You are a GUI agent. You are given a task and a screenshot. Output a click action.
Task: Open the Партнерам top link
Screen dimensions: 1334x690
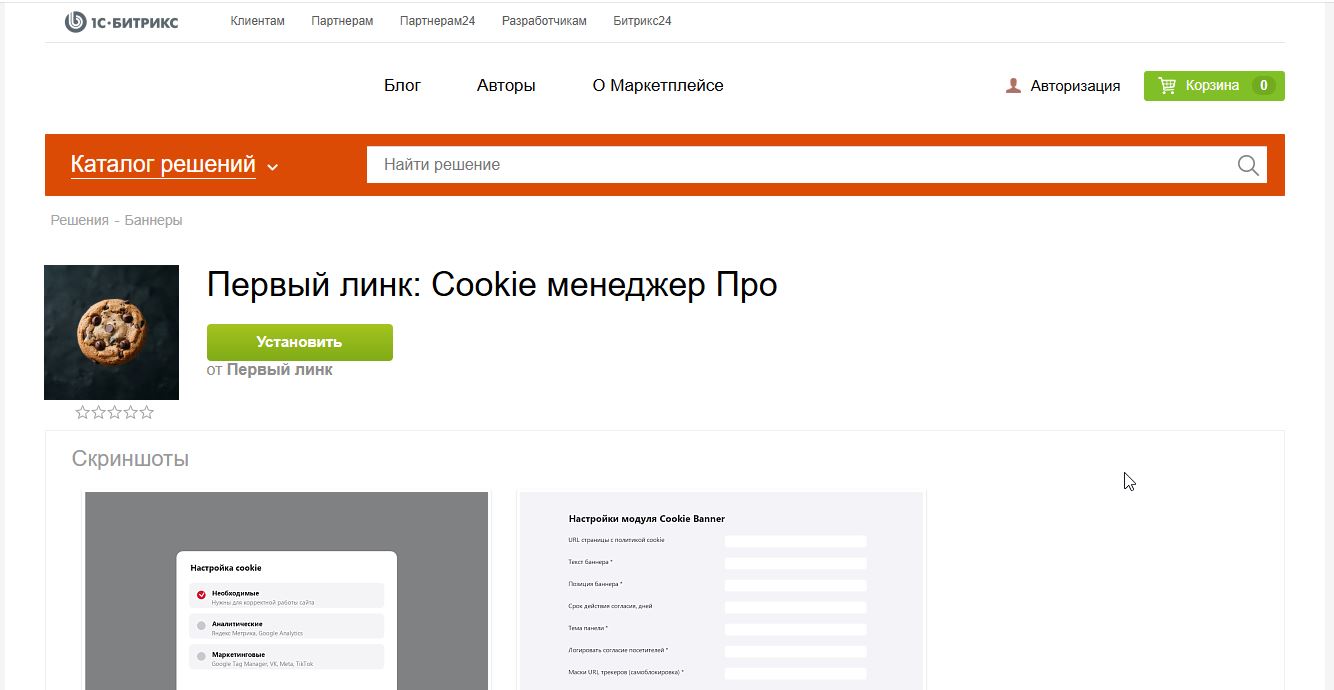(x=342, y=21)
